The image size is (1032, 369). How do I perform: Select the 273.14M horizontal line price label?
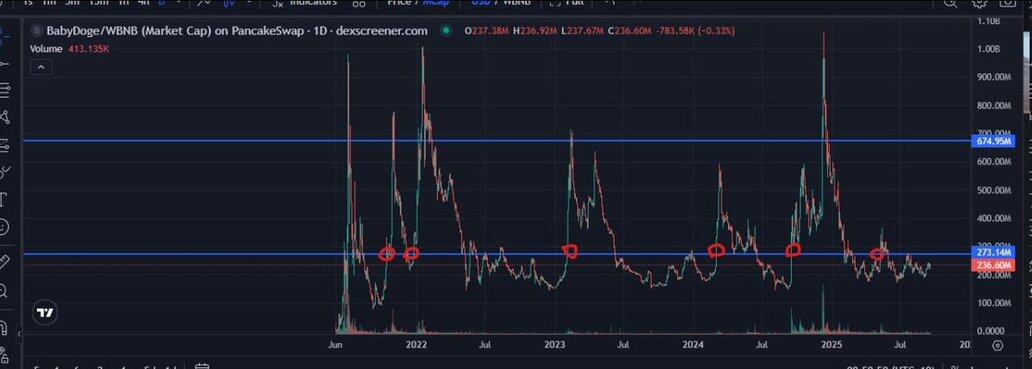pos(993,253)
